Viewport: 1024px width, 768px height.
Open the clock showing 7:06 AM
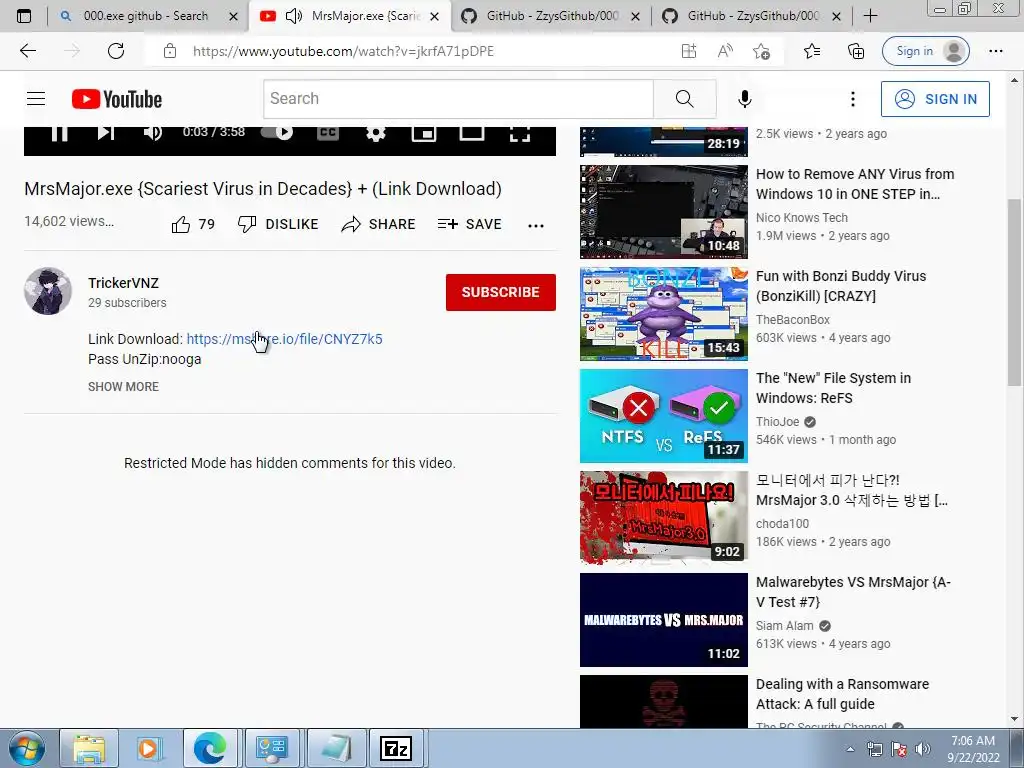[973, 748]
